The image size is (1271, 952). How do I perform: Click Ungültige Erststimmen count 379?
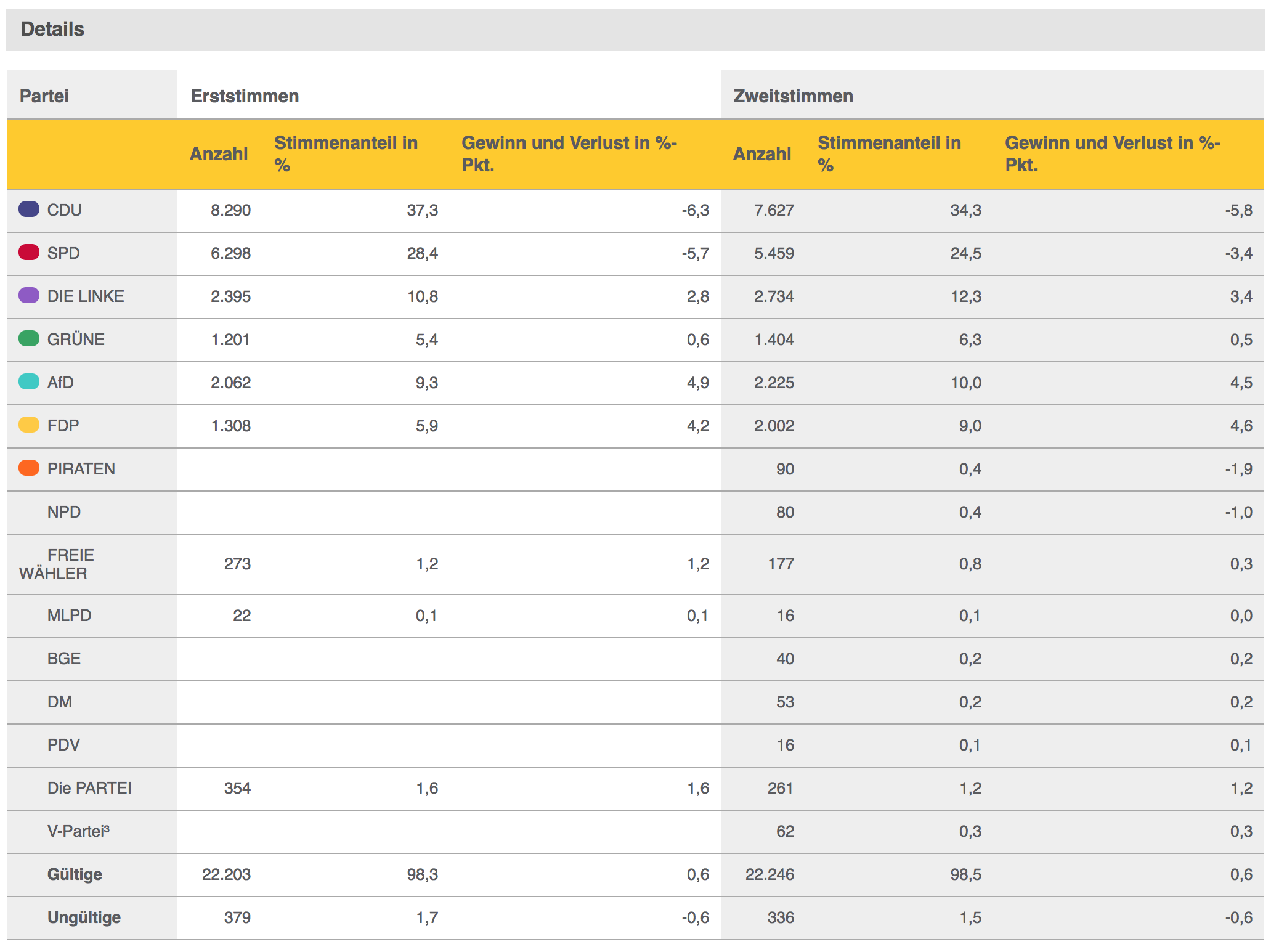(x=237, y=917)
